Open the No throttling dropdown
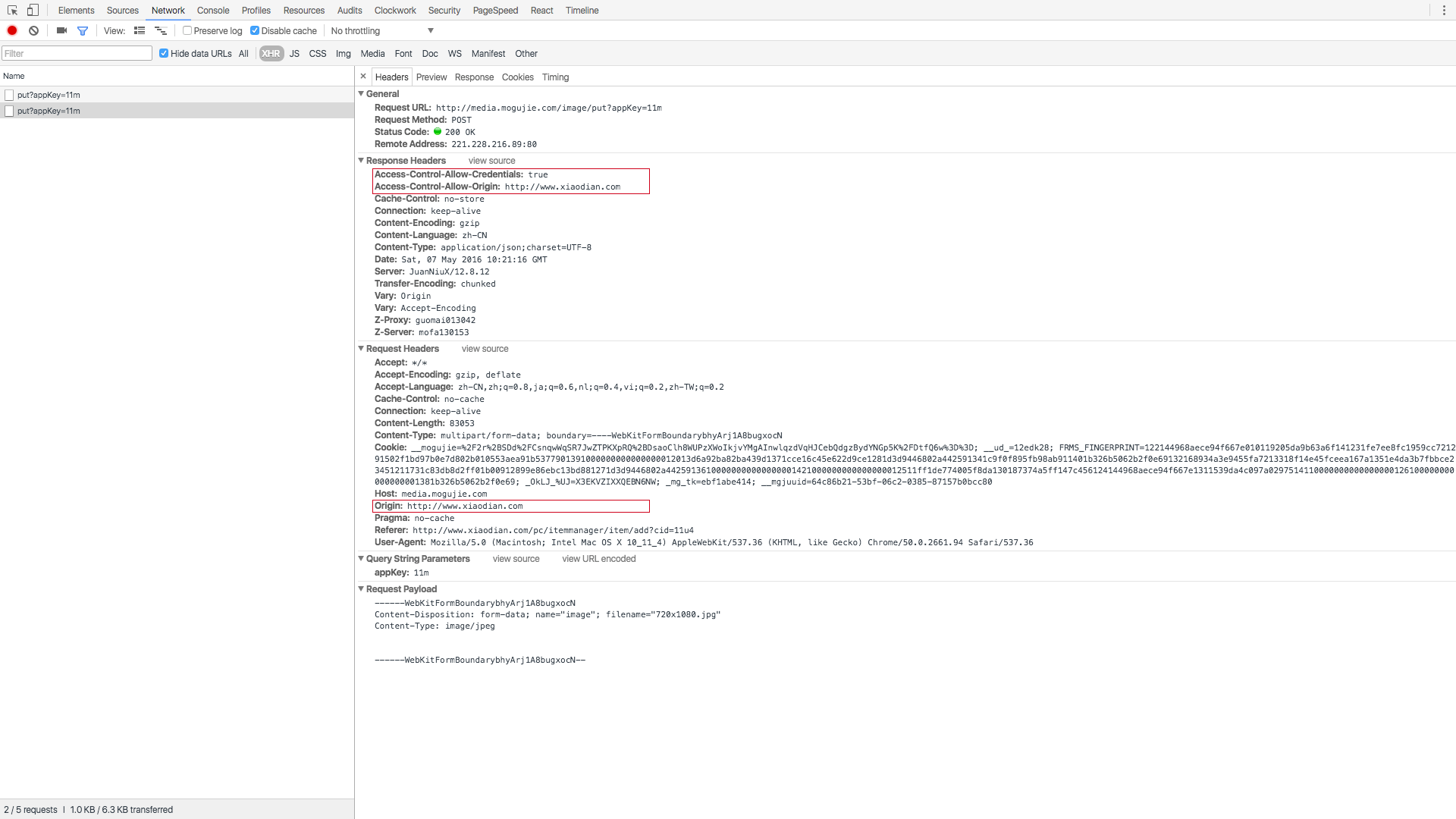This screenshot has height=819, width=1456. pos(382,31)
